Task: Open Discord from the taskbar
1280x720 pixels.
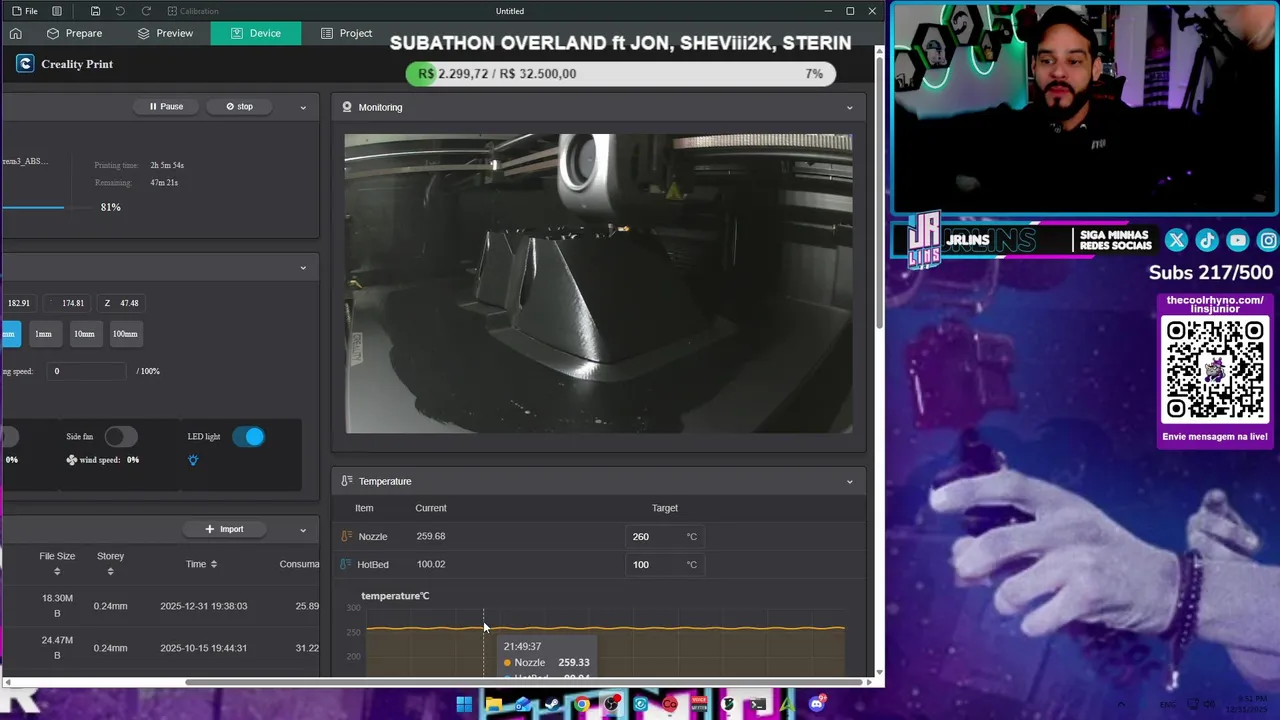Action: (817, 704)
